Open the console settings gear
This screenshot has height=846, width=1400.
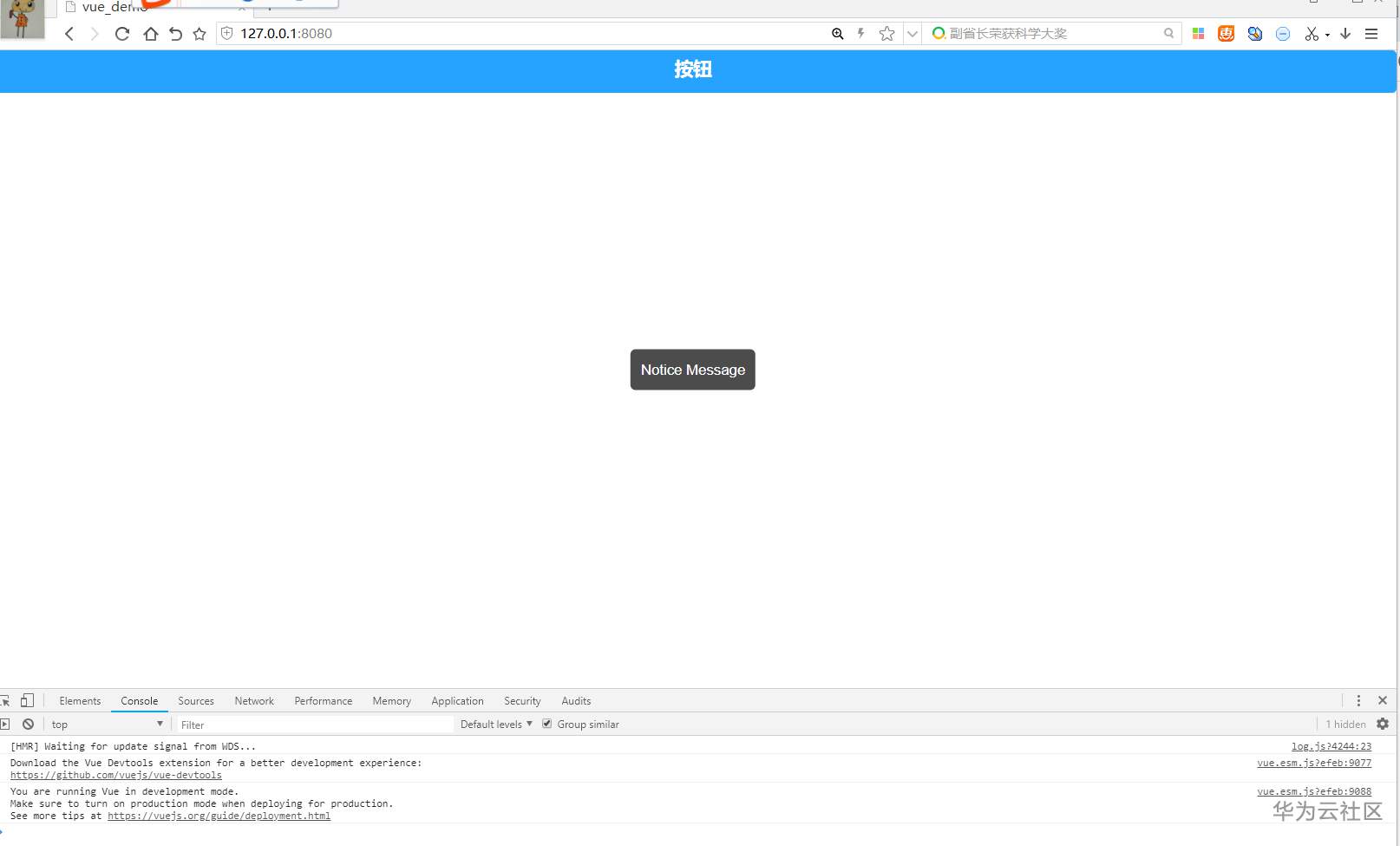(x=1383, y=724)
